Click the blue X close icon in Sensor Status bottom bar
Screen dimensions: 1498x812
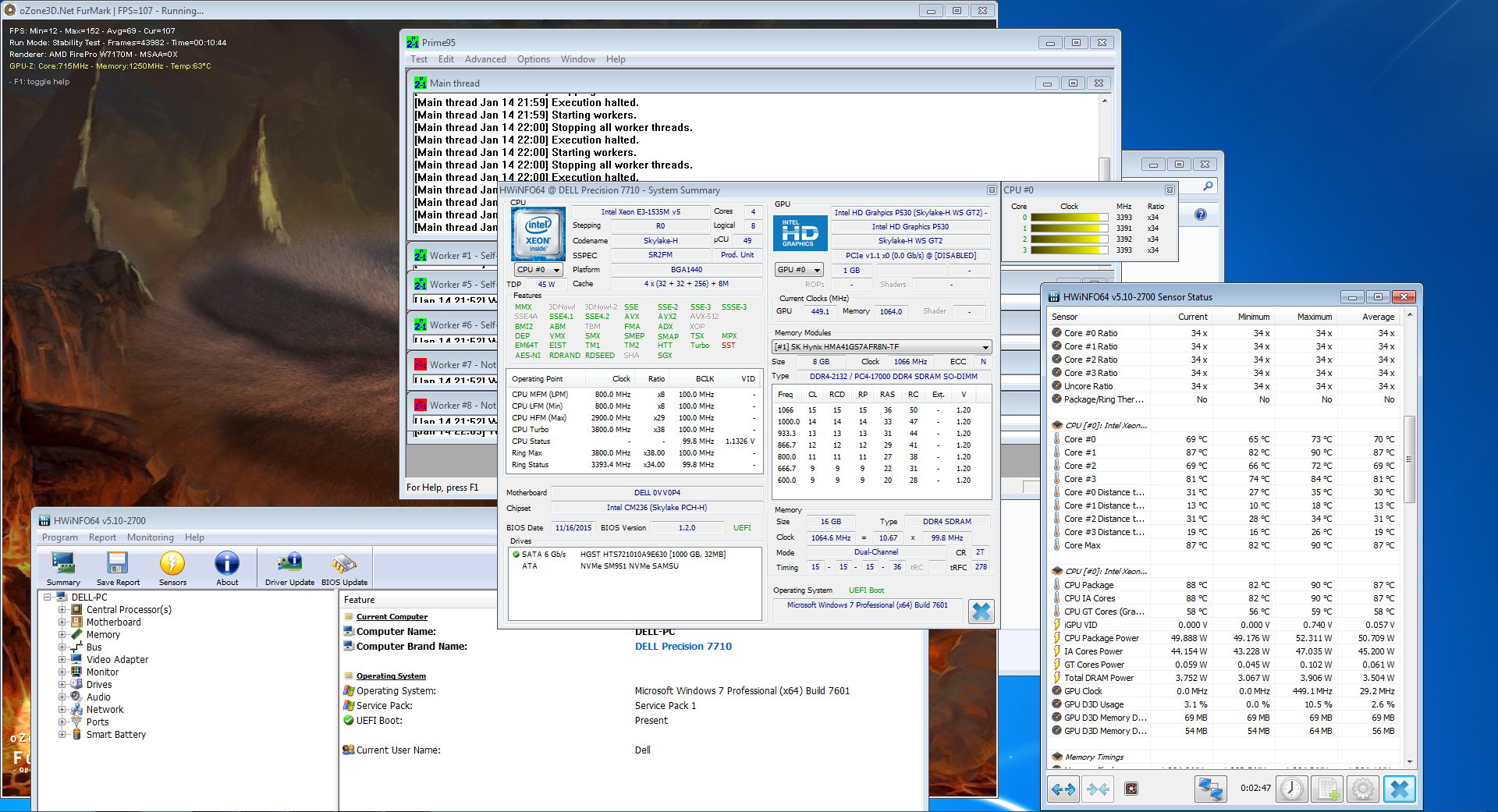(x=1400, y=789)
